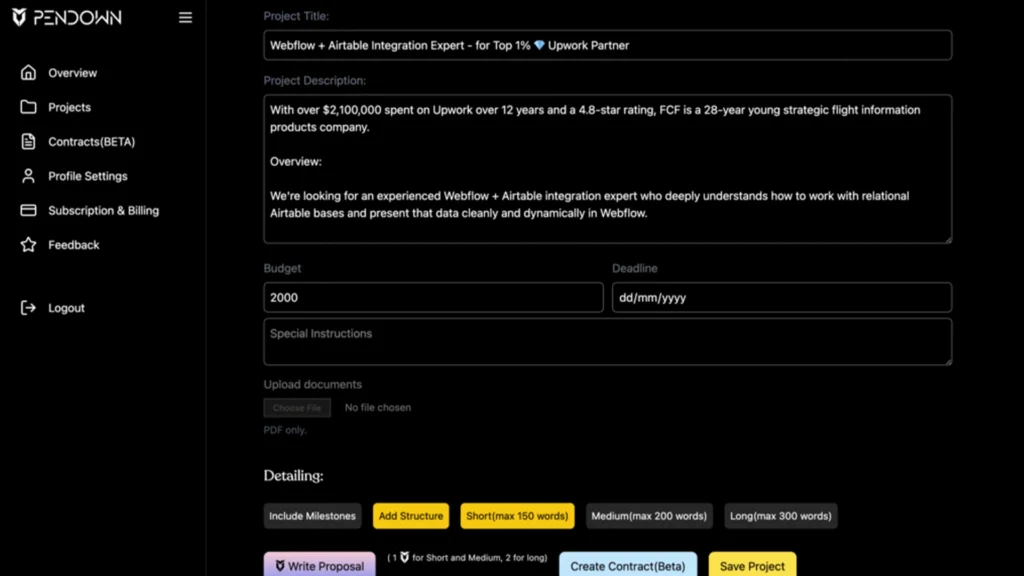
Task: Toggle the Include Milestones option
Action: (312, 516)
